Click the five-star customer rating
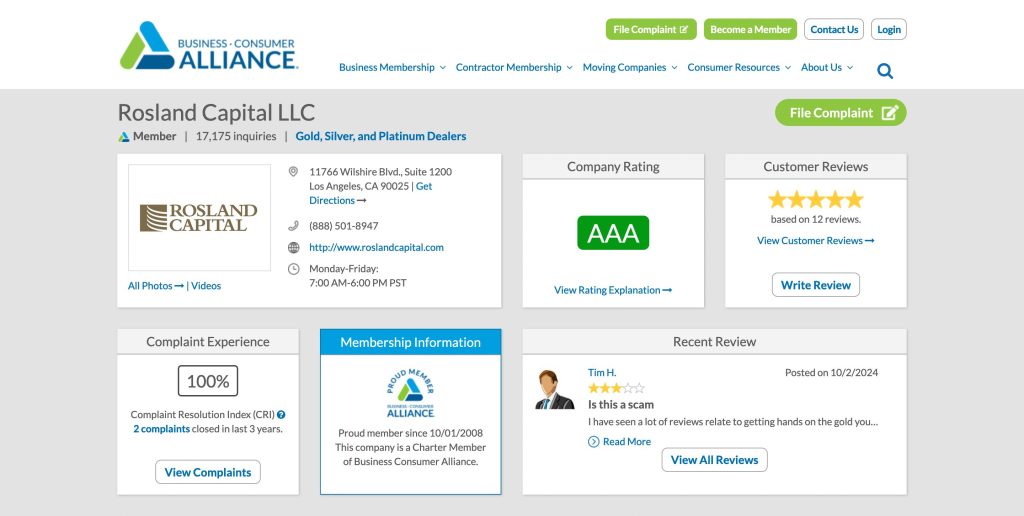The image size is (1024, 516). click(815, 199)
